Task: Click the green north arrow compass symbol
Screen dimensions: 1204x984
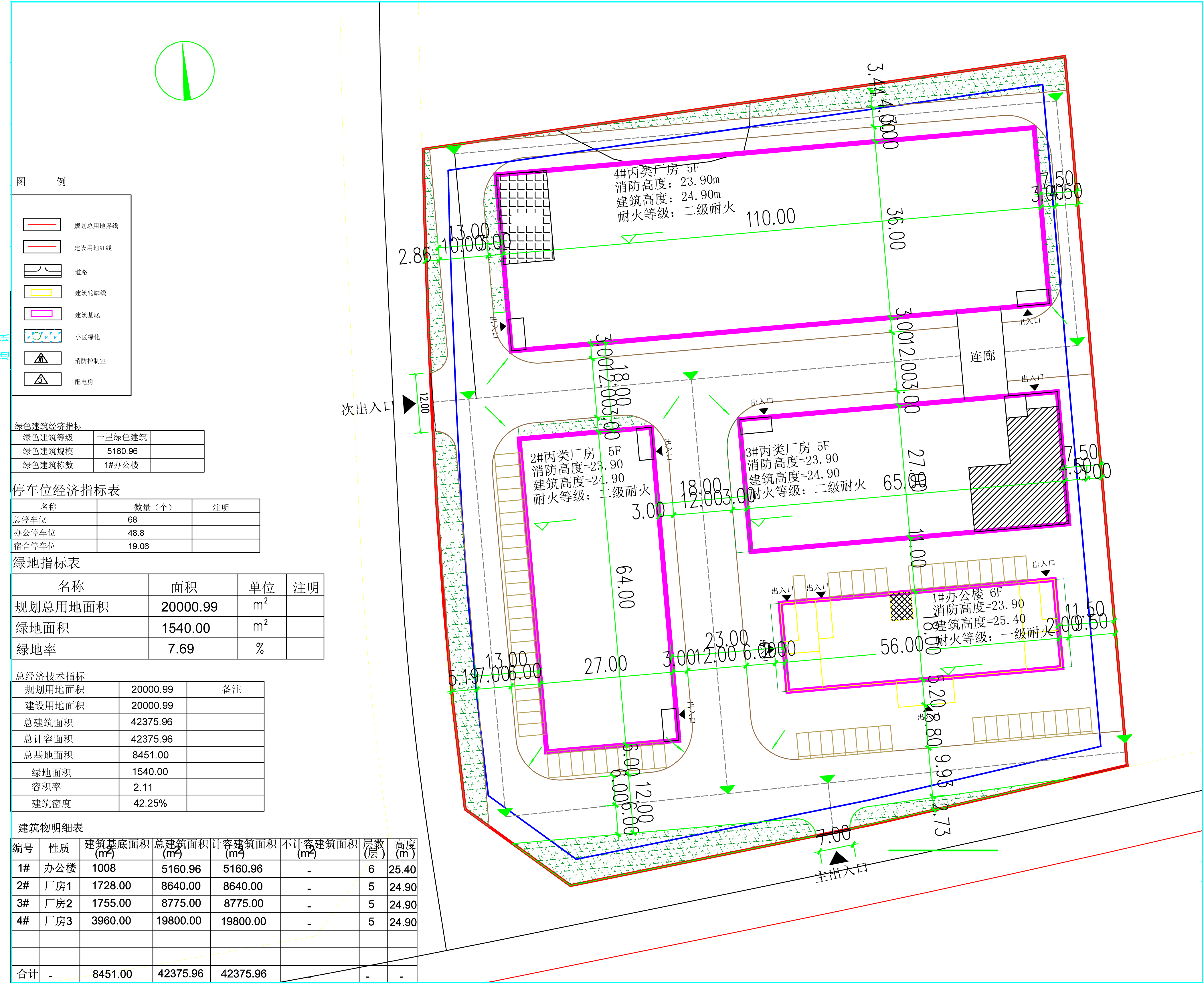Action: point(184,72)
